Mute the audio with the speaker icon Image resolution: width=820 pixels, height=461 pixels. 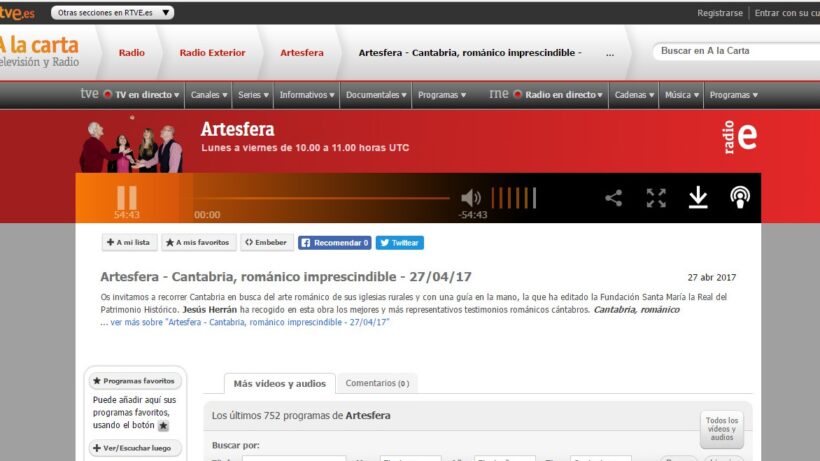pos(471,198)
